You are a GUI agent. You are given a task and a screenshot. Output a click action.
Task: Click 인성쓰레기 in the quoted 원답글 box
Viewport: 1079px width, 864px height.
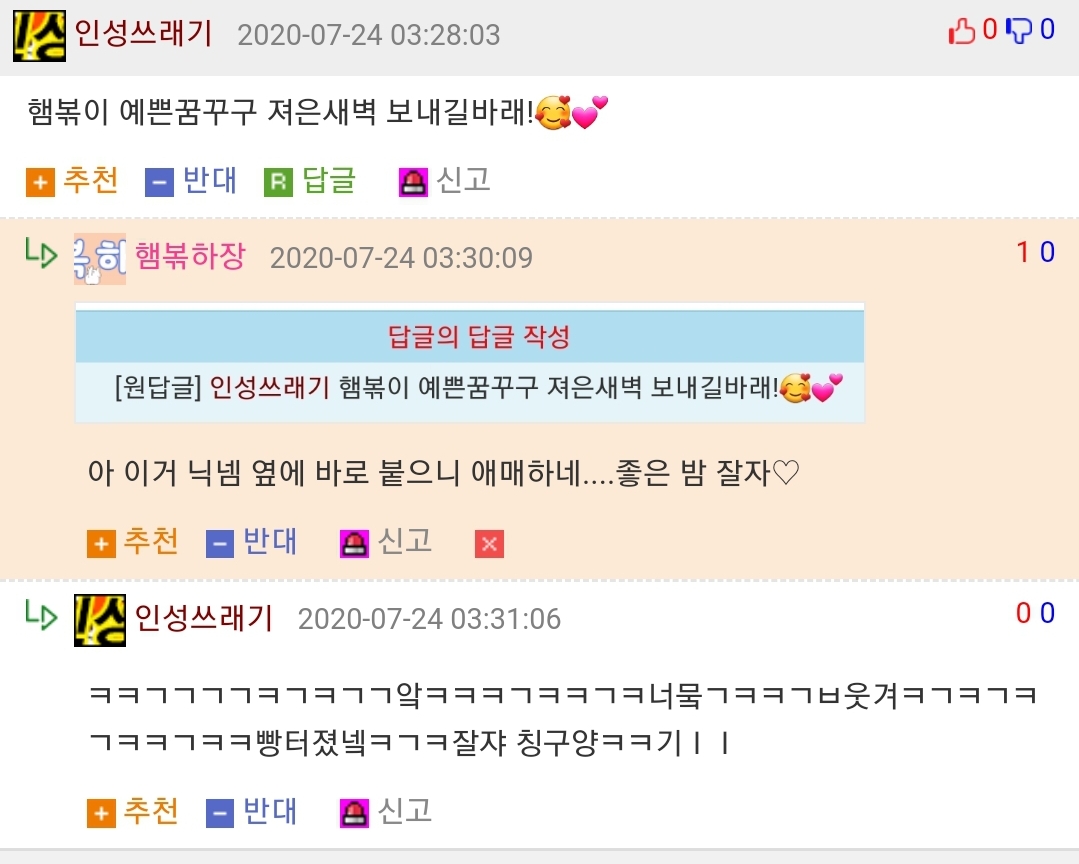pyautogui.click(x=269, y=387)
